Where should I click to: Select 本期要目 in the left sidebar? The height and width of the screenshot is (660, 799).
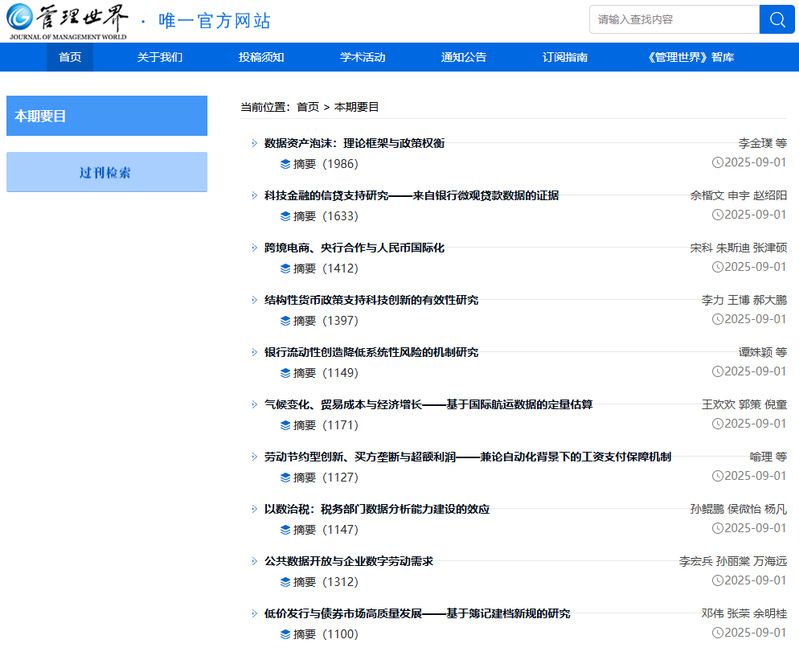[x=106, y=116]
